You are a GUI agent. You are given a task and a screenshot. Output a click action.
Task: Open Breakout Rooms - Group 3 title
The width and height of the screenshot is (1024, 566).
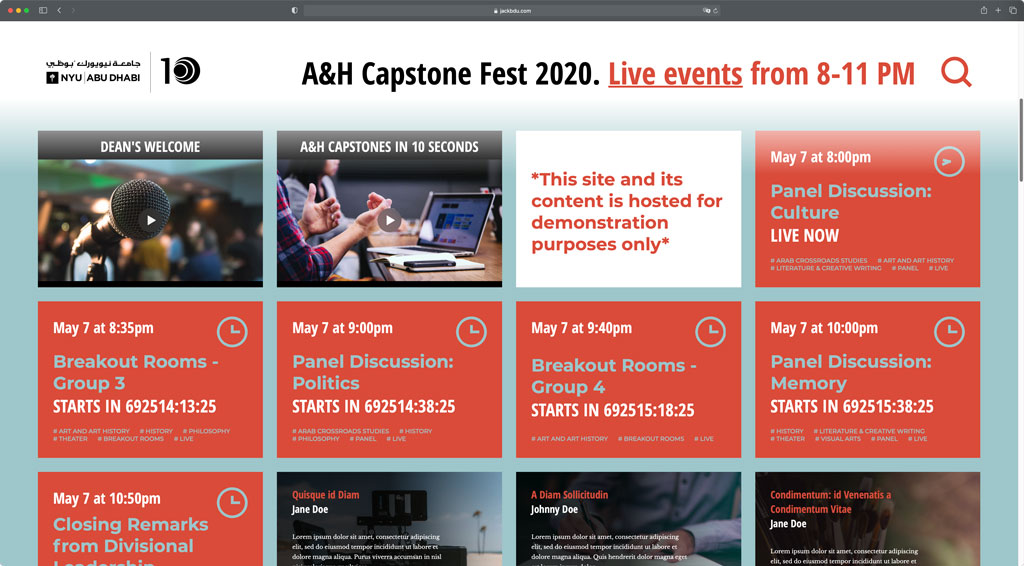pyautogui.click(x=136, y=372)
